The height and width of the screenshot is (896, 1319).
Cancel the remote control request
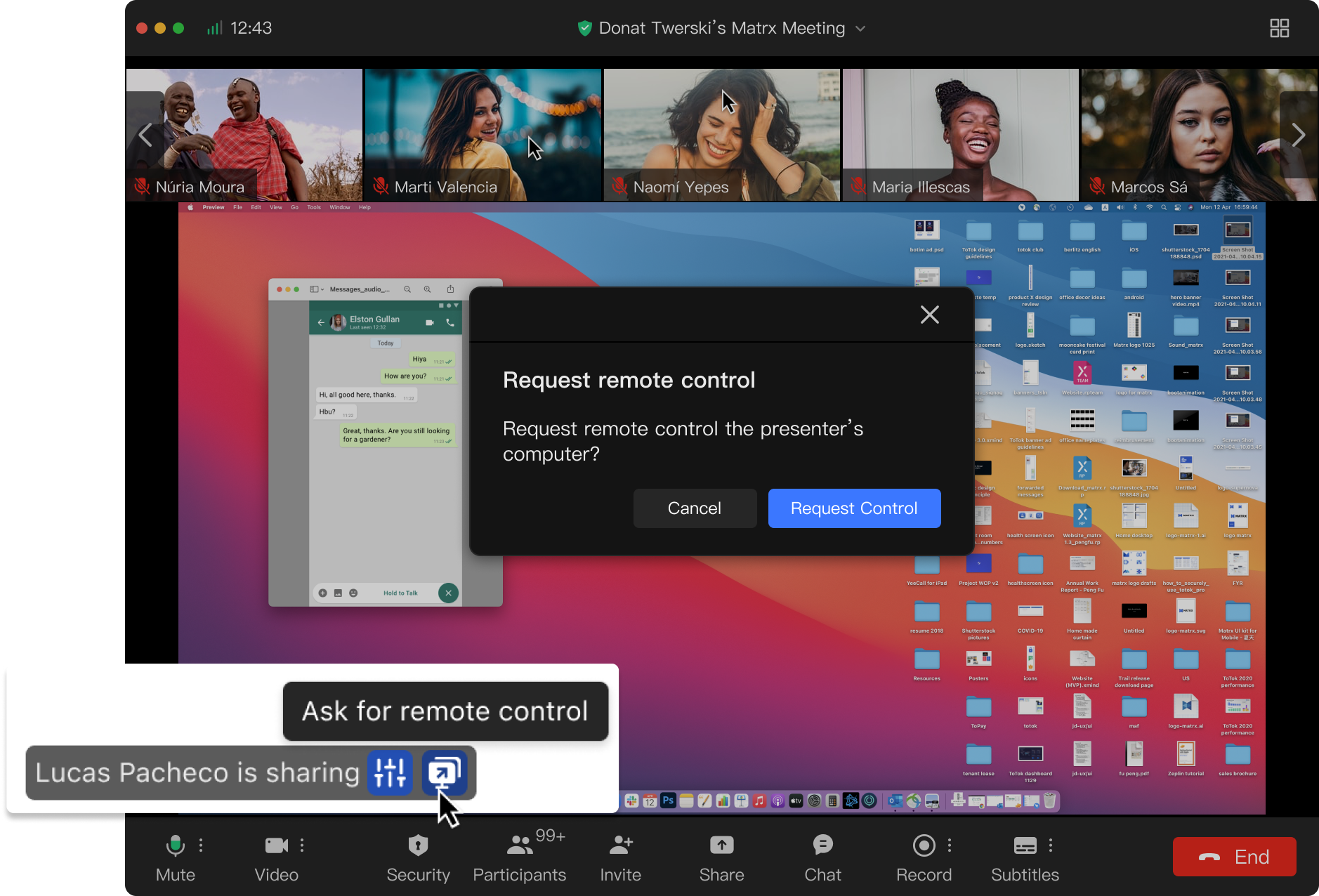click(x=695, y=508)
